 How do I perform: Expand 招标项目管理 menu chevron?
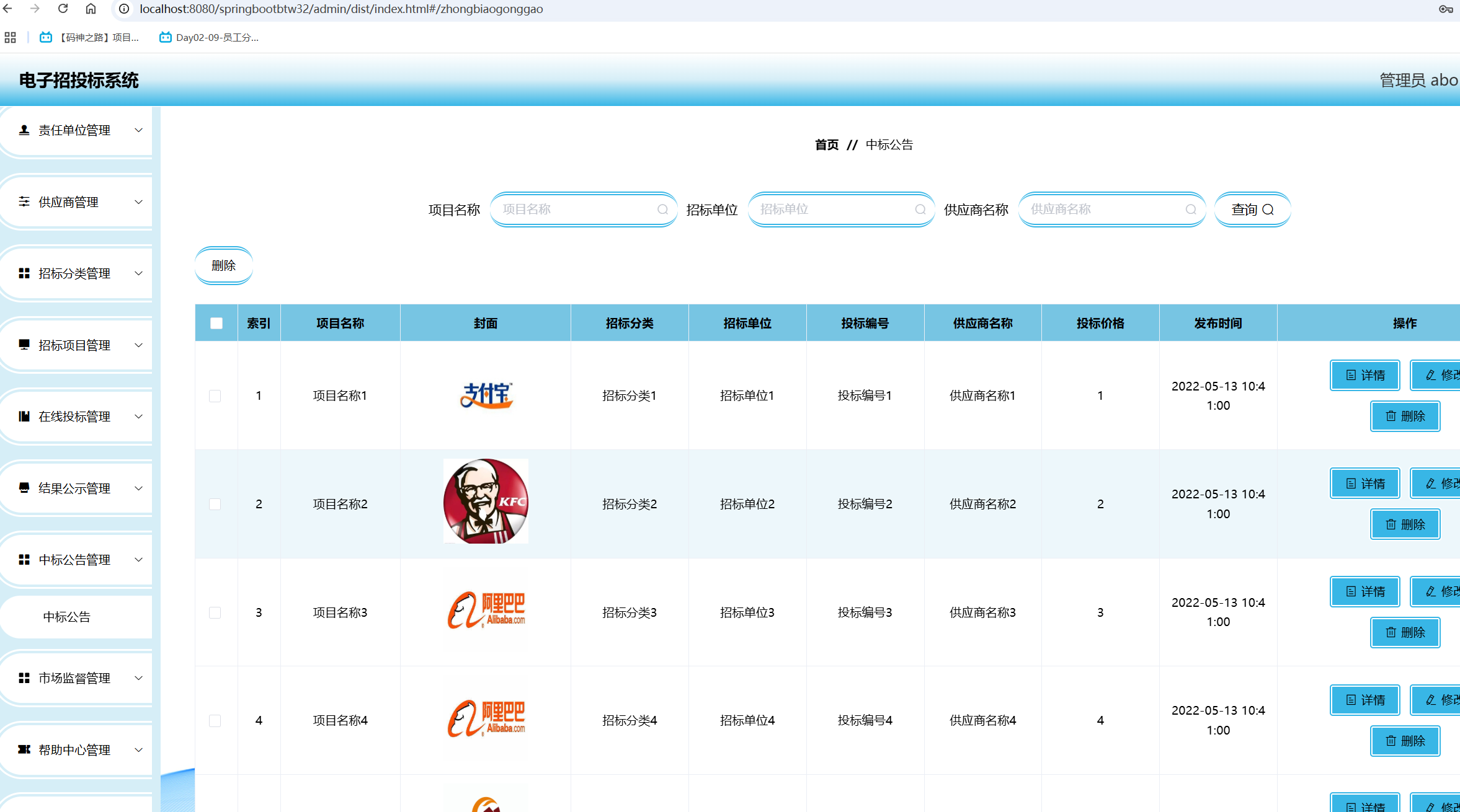coord(139,345)
